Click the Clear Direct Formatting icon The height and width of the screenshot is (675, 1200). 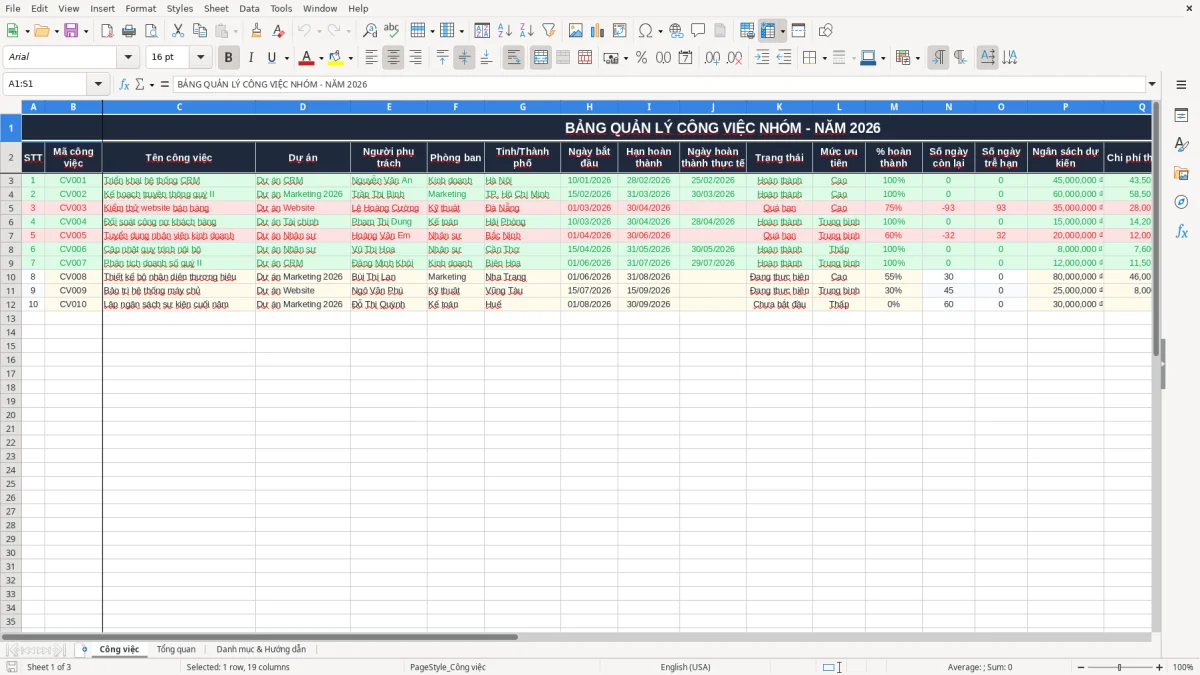pyautogui.click(x=278, y=31)
